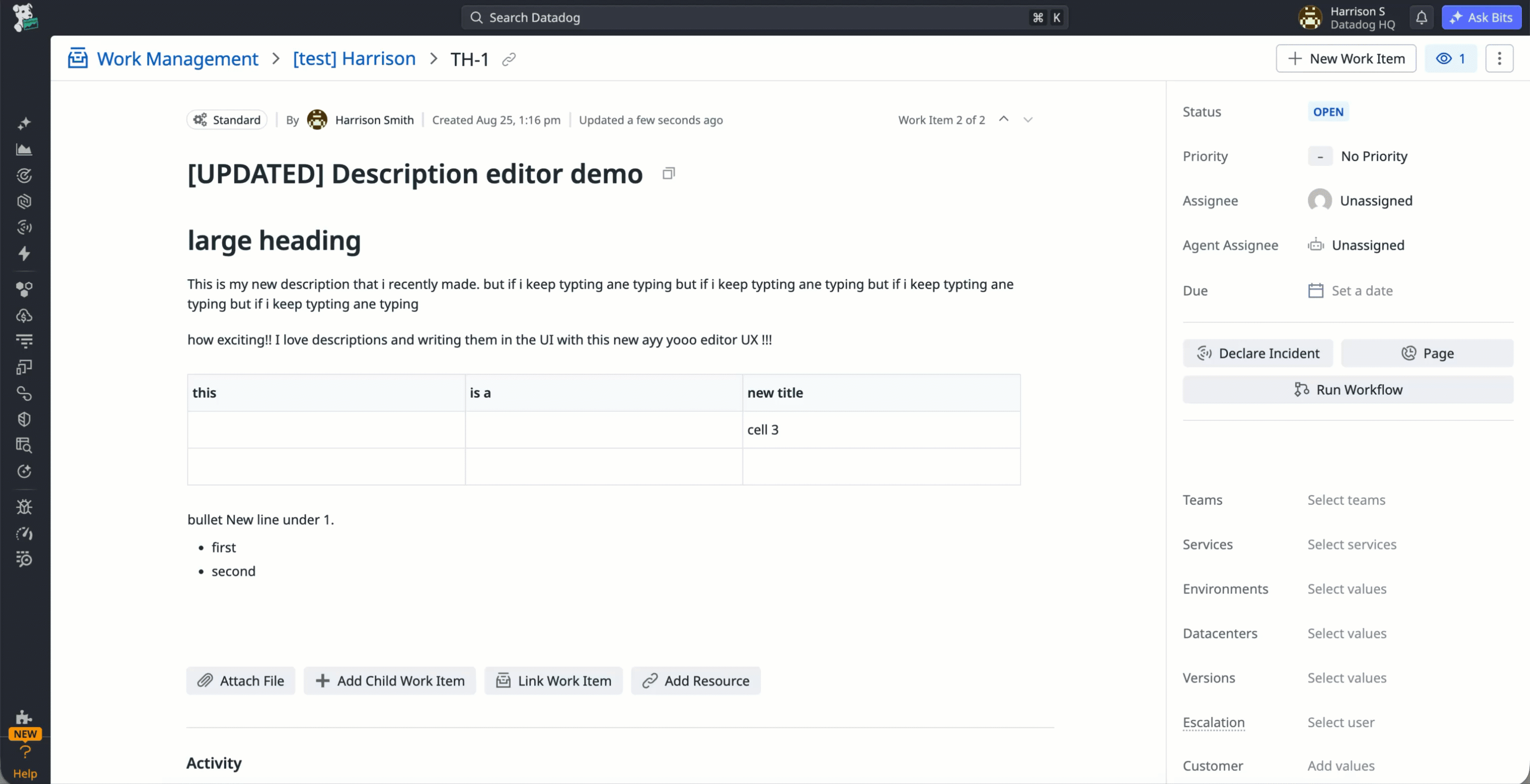Click the Standard work item type badge

(227, 119)
